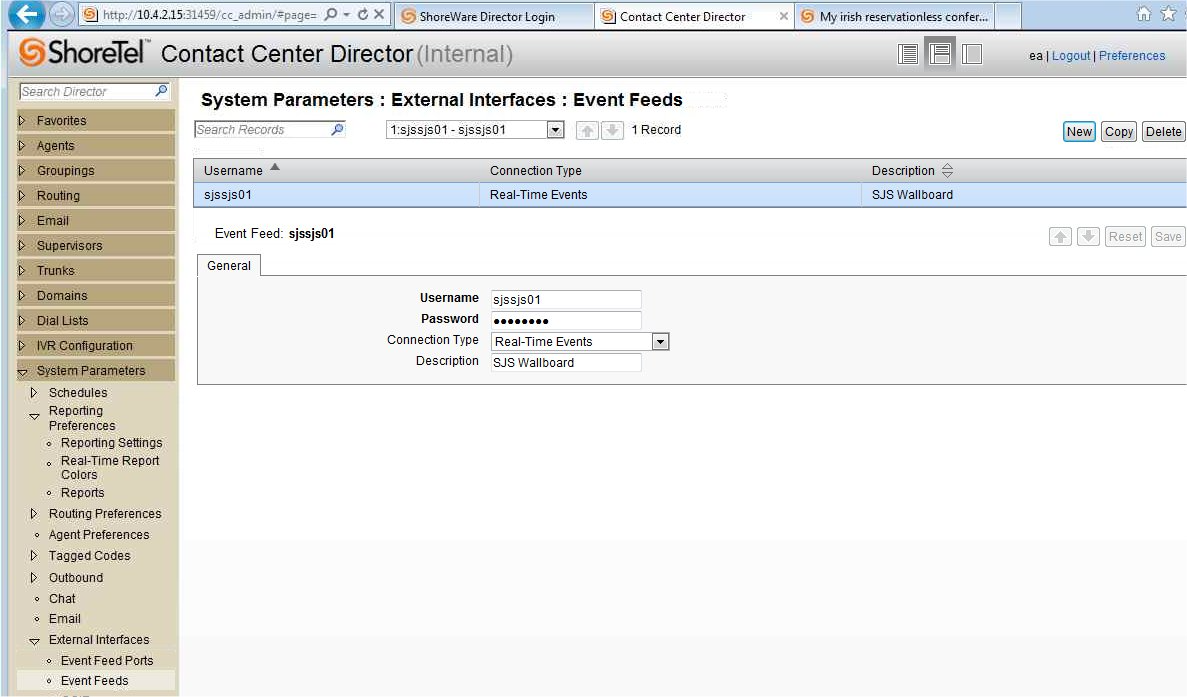
Task: Sort records by Username column arrow
Action: pos(275,169)
